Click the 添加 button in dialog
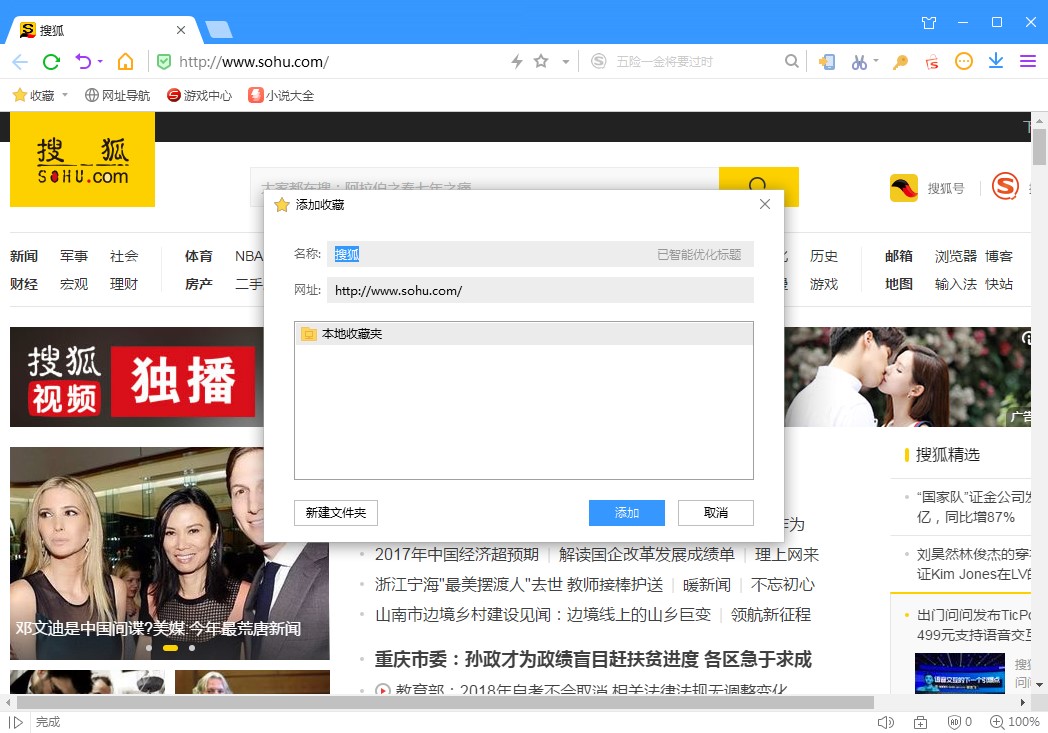This screenshot has height=733, width=1048. (x=626, y=513)
